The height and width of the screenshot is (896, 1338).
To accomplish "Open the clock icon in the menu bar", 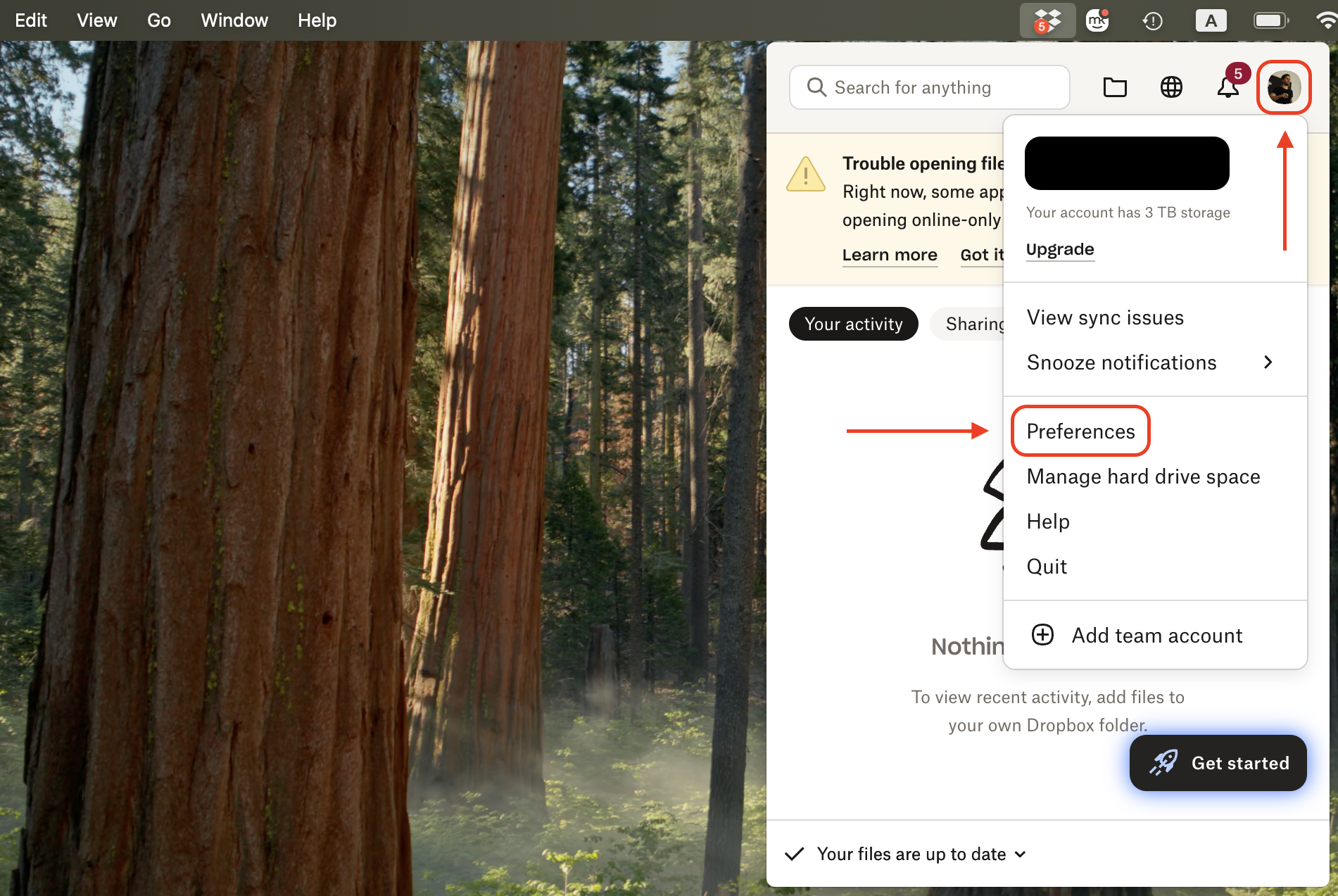I will (x=1152, y=20).
